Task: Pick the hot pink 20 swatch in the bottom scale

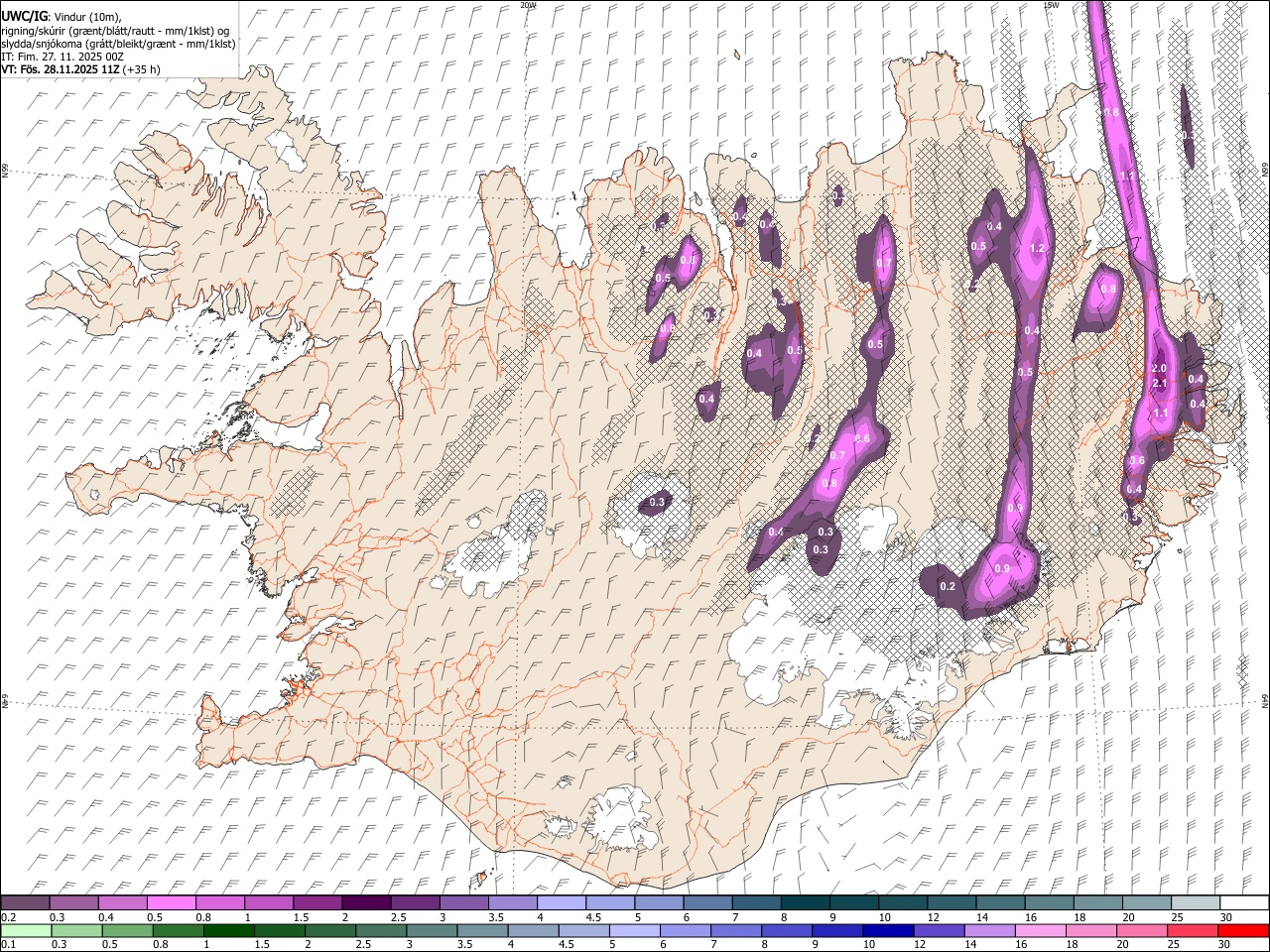Action: 1142,931
